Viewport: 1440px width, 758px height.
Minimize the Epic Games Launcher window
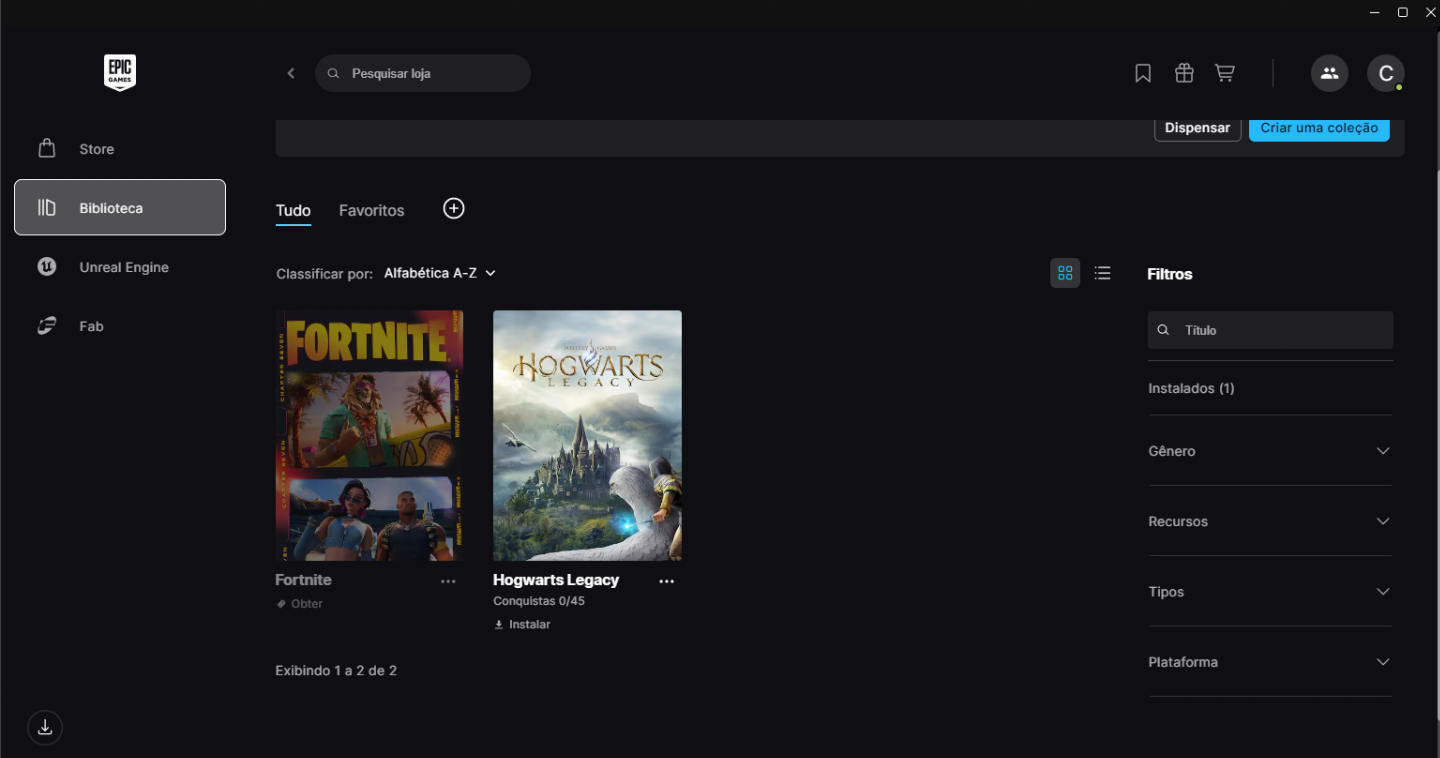[x=1374, y=12]
